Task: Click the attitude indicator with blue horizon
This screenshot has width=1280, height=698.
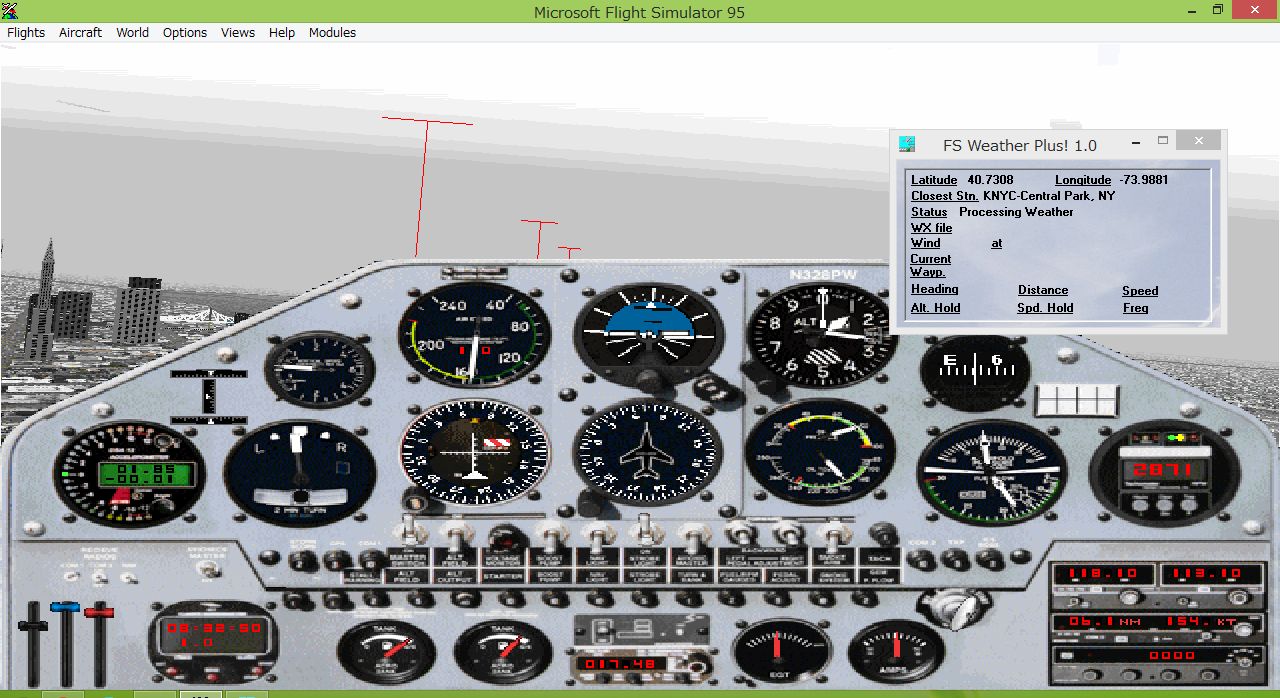Action: click(x=648, y=335)
